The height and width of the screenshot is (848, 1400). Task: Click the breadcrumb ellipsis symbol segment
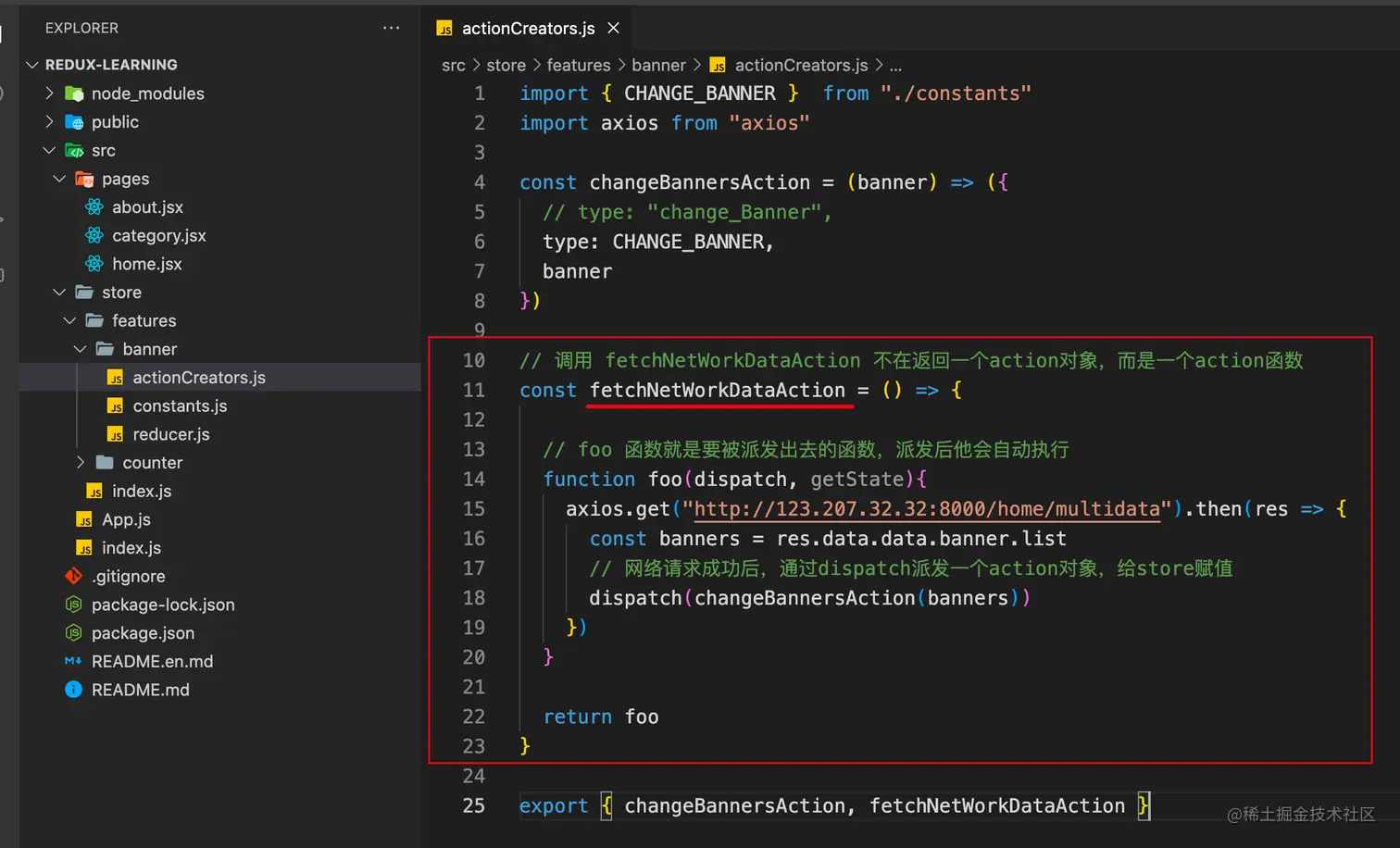895,66
